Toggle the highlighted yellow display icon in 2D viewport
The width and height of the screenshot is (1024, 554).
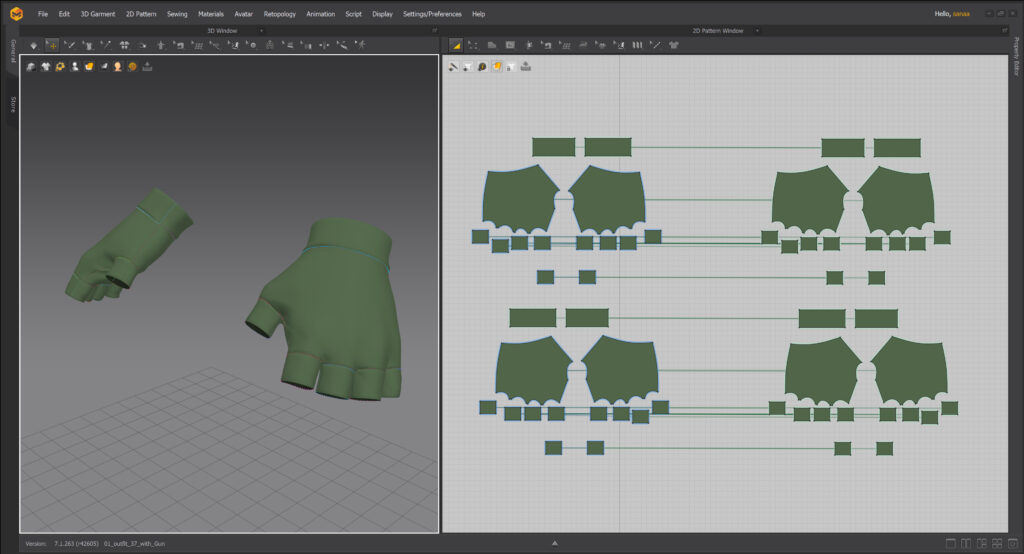pos(496,67)
